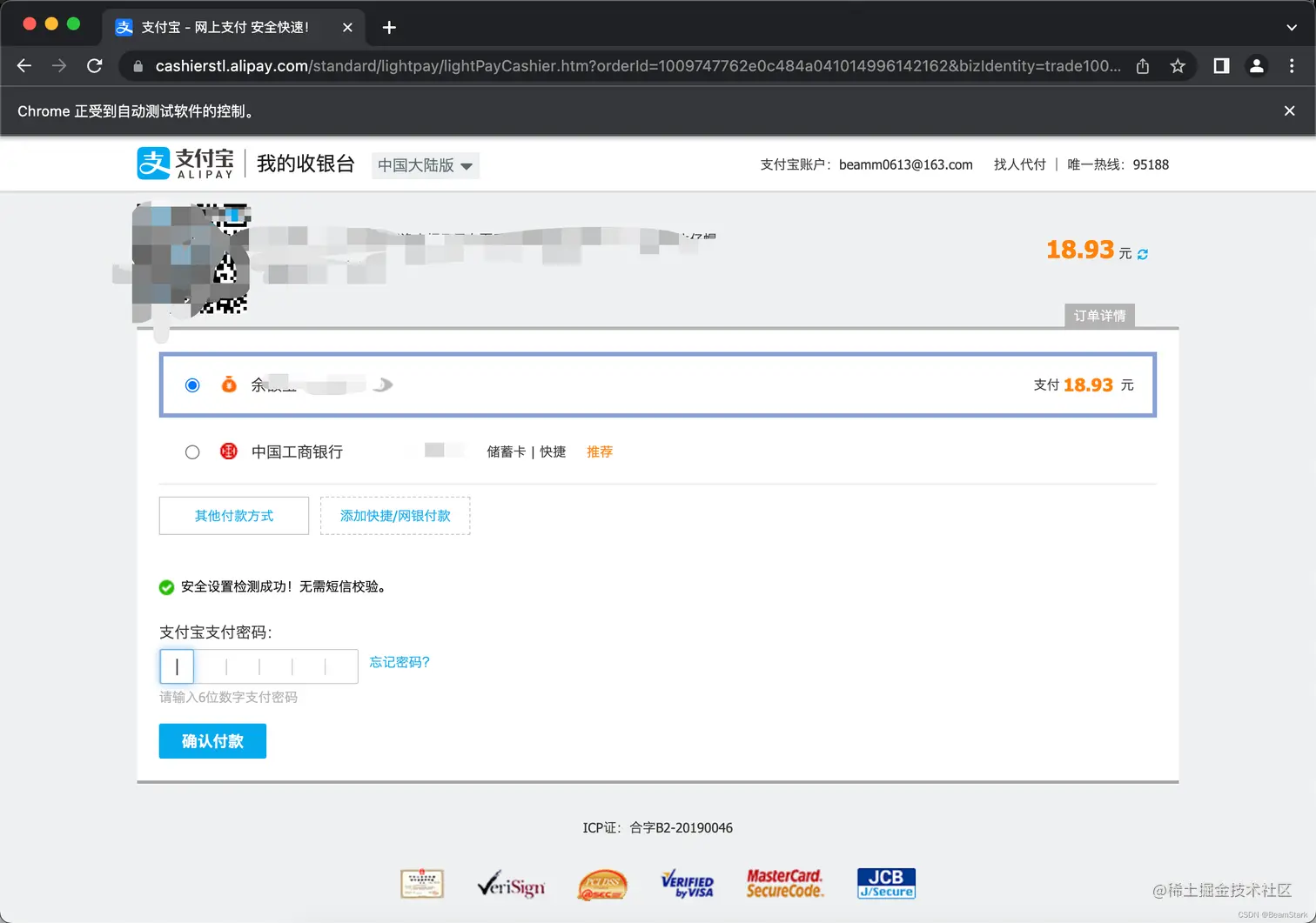Open the browser tab list chevron

pos(1292,27)
